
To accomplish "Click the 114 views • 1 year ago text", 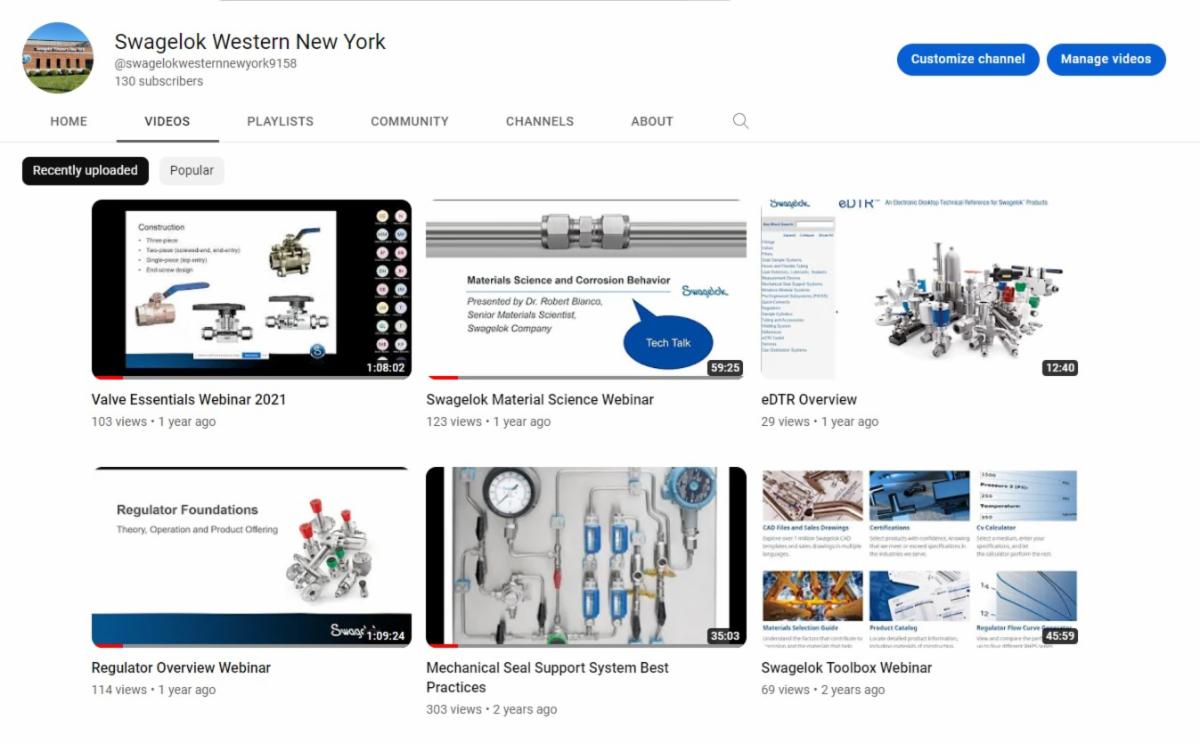I will pos(154,690).
